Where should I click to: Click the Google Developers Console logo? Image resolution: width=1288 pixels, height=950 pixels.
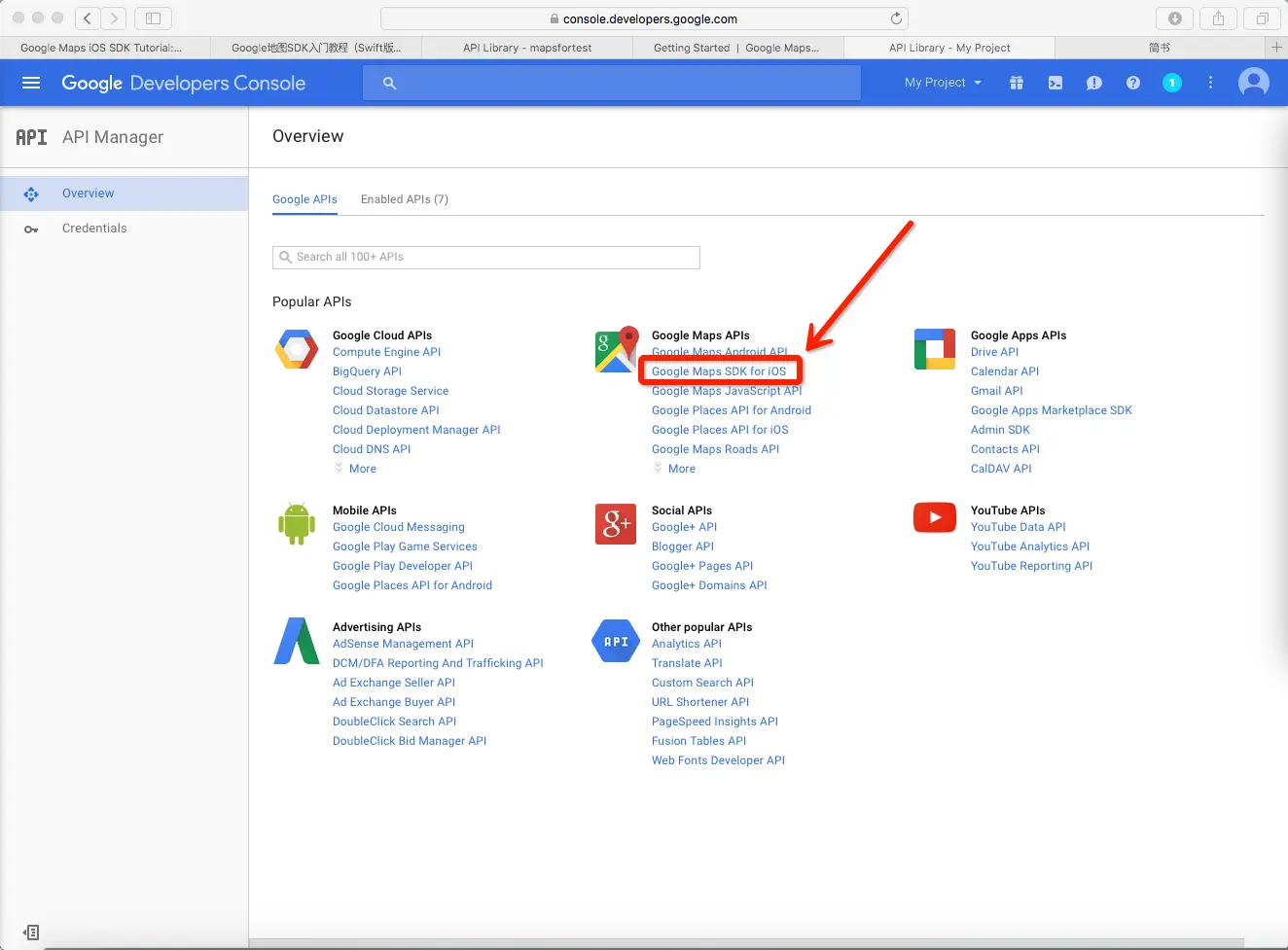pyautogui.click(x=184, y=84)
